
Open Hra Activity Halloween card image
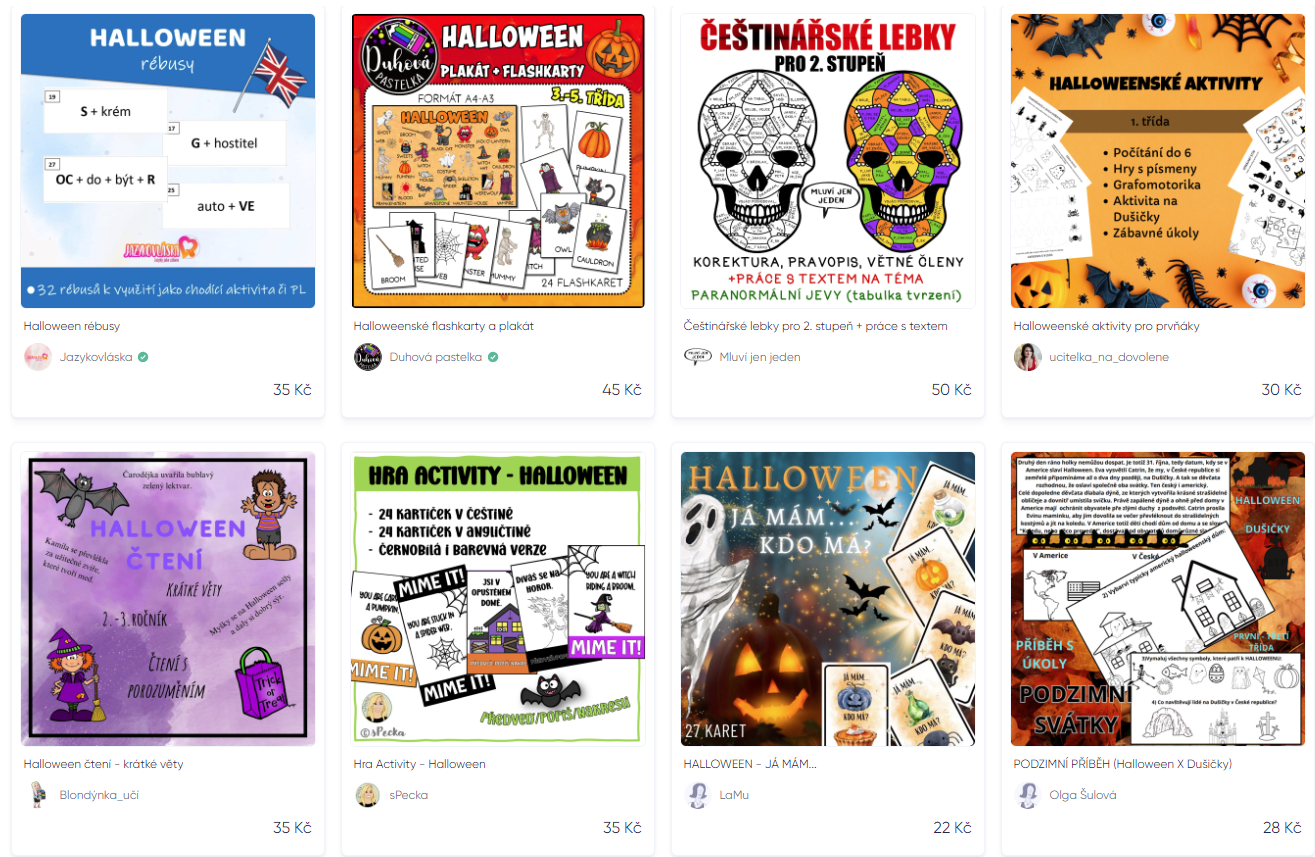[x=498, y=599]
